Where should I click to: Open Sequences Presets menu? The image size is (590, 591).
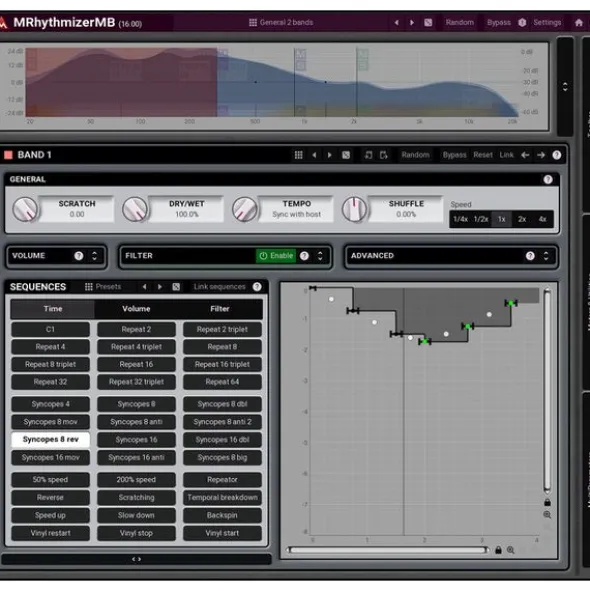pos(103,287)
